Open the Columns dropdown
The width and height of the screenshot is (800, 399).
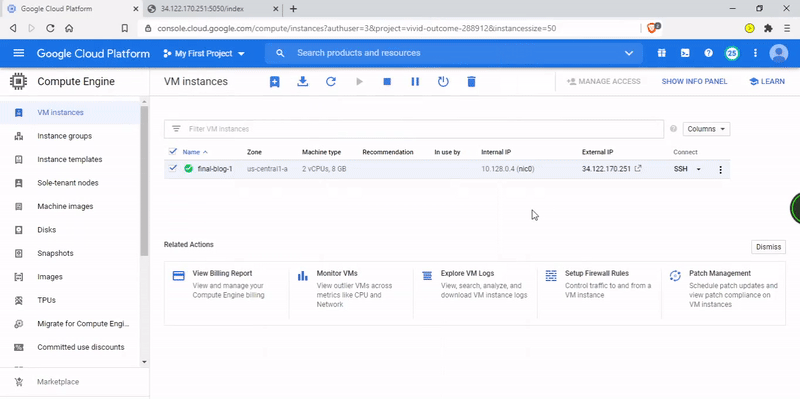(706, 129)
